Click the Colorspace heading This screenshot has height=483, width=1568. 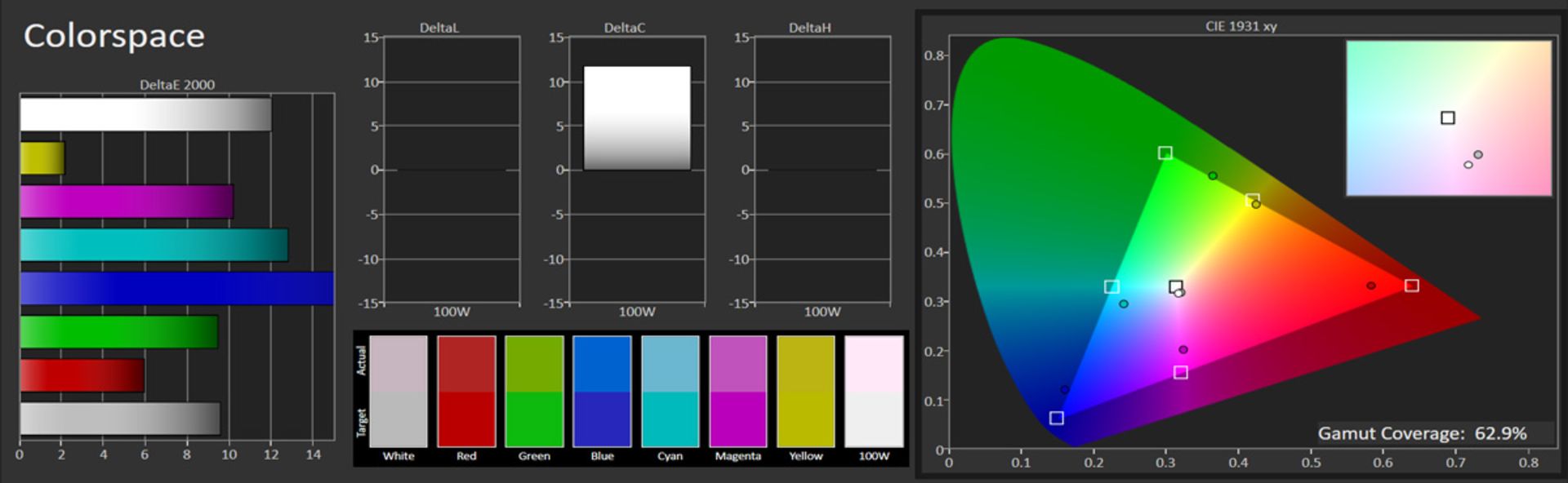(x=114, y=36)
